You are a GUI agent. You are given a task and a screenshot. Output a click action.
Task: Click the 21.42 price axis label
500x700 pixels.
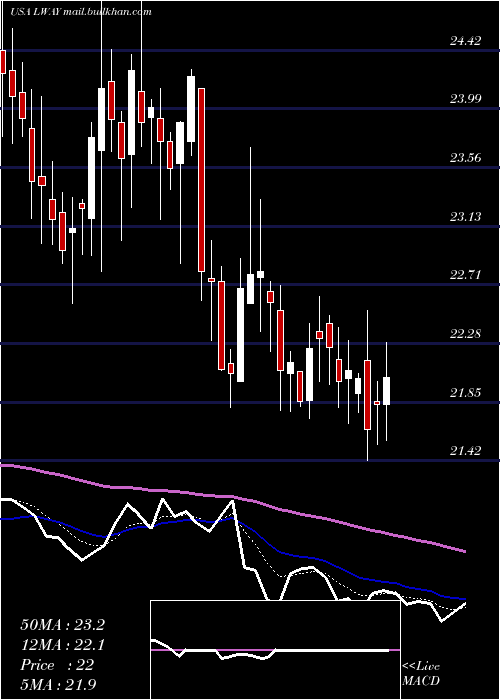(465, 451)
